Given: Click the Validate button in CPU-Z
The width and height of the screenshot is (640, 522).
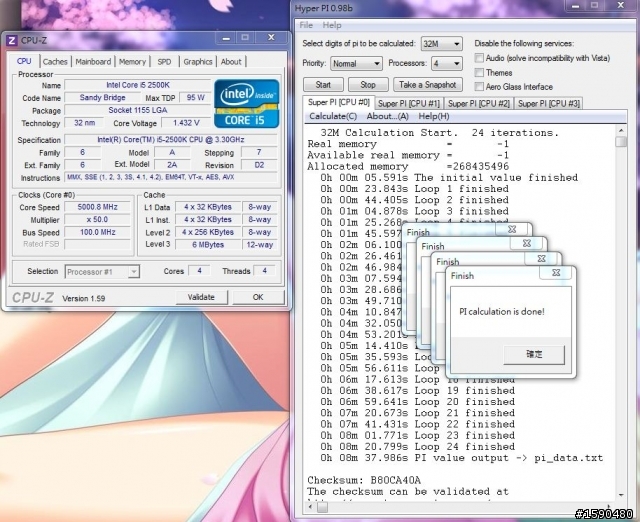Looking at the screenshot, I should coord(201,297).
